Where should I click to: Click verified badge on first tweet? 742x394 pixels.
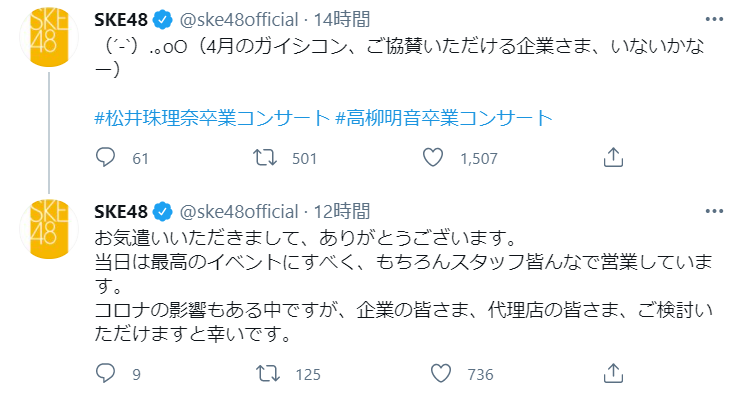(164, 20)
